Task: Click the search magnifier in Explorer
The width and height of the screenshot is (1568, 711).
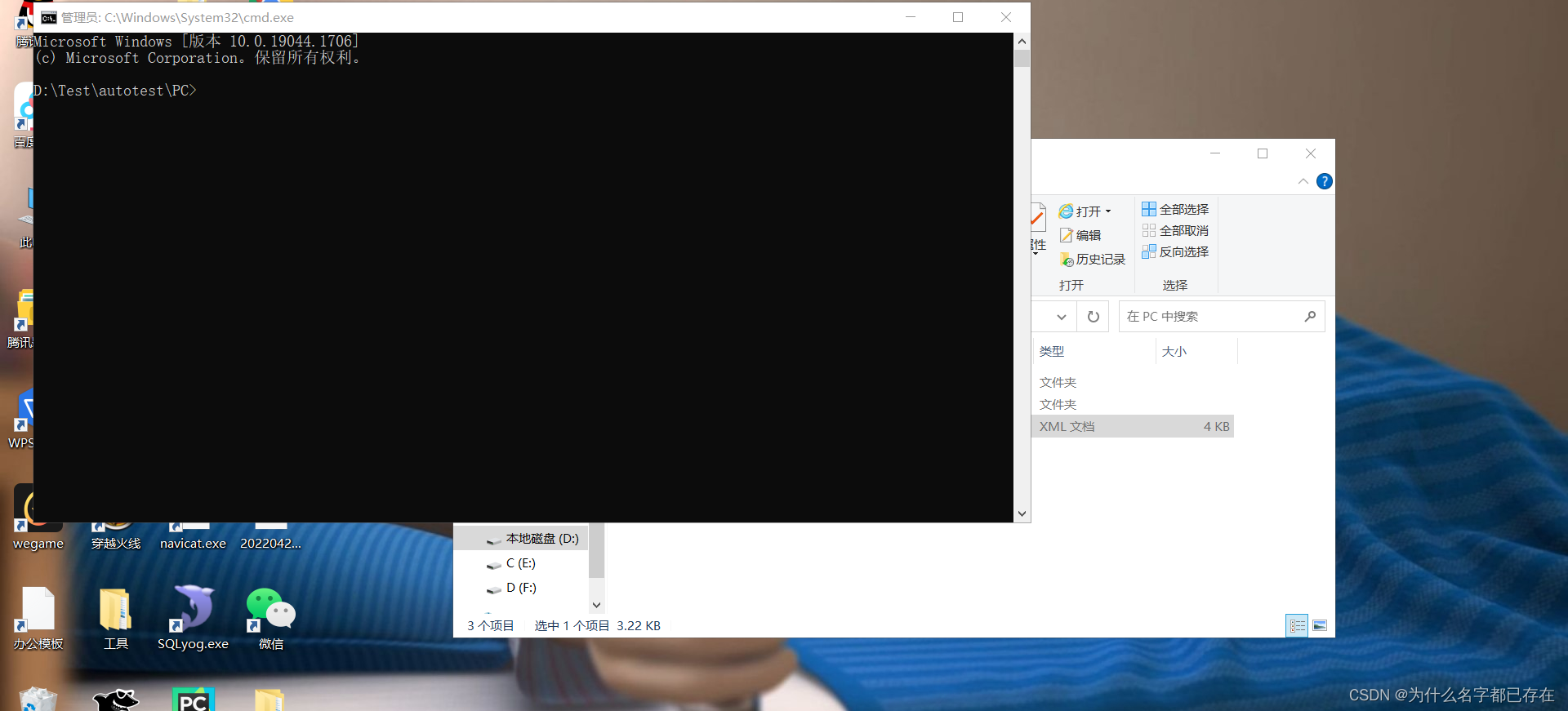Action: [1310, 317]
